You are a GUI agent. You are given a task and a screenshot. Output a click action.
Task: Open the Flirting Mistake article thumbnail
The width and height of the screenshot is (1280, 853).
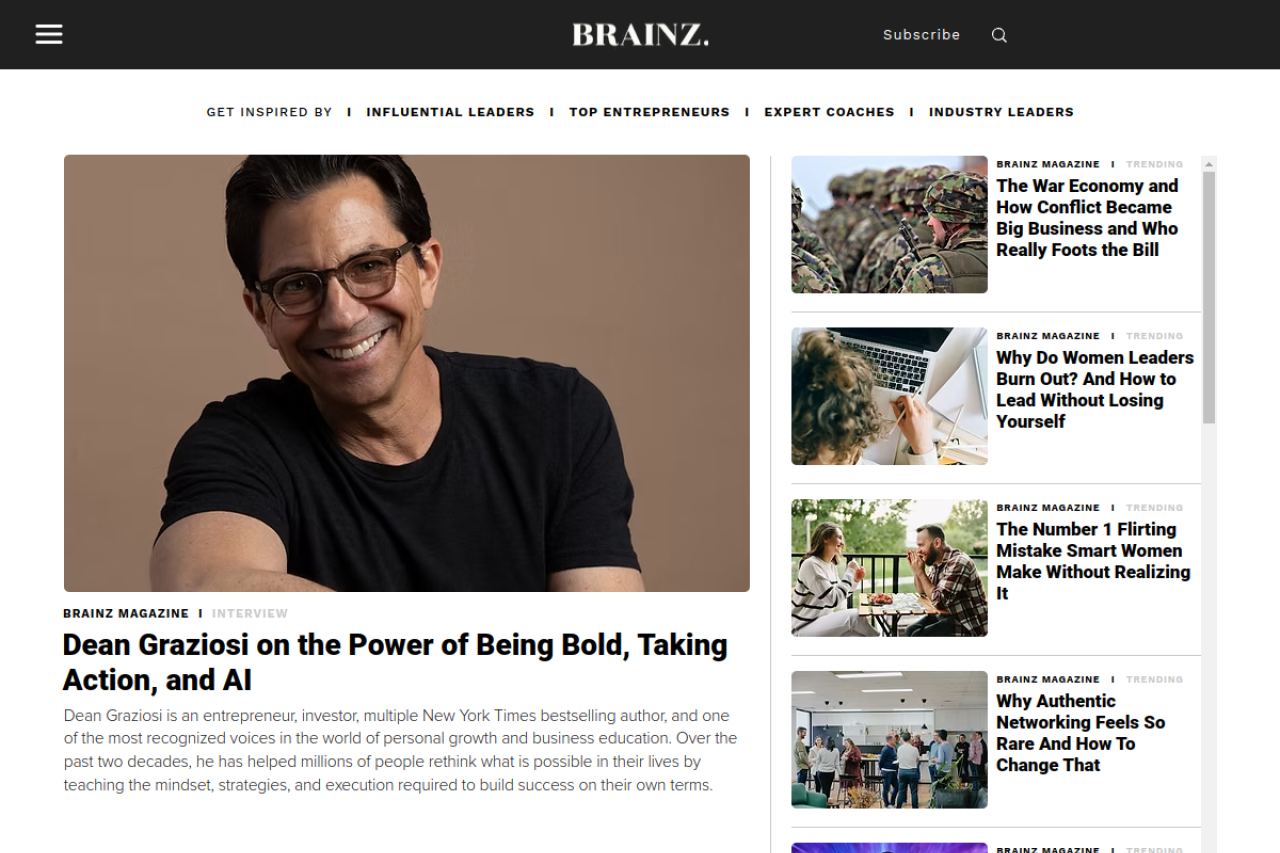tap(889, 568)
